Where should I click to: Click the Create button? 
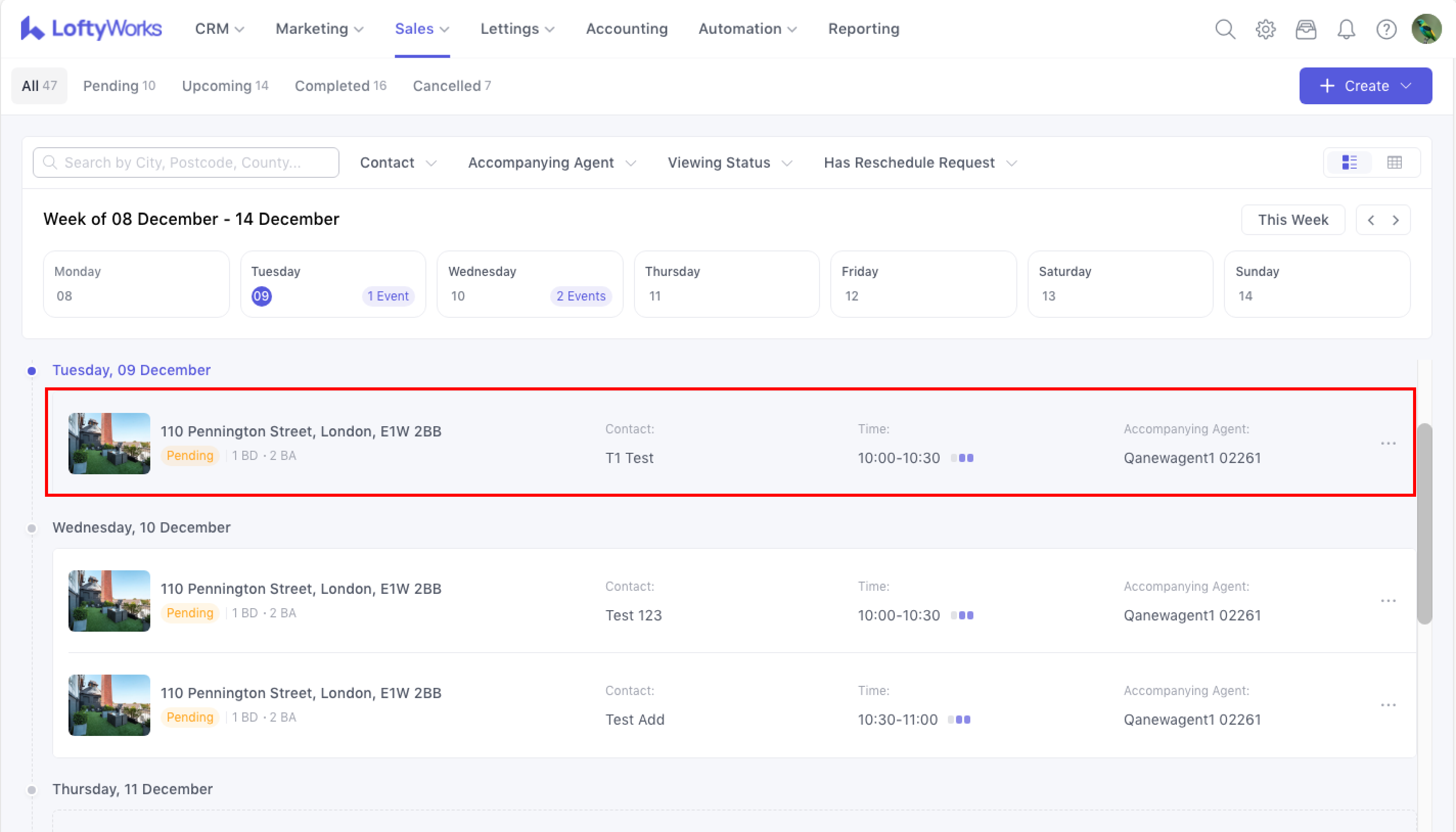coord(1365,86)
